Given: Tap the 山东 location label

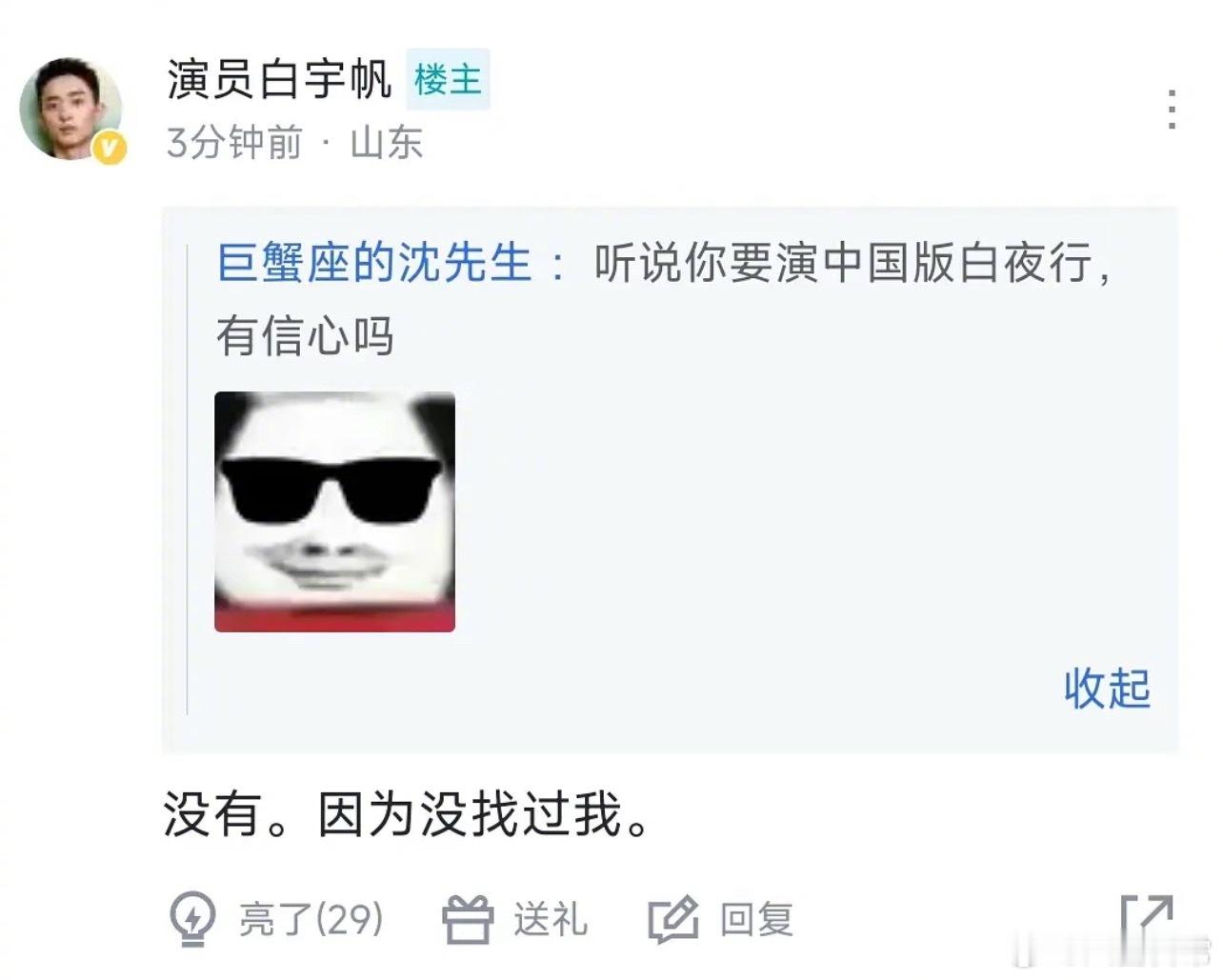Looking at the screenshot, I should tap(386, 143).
